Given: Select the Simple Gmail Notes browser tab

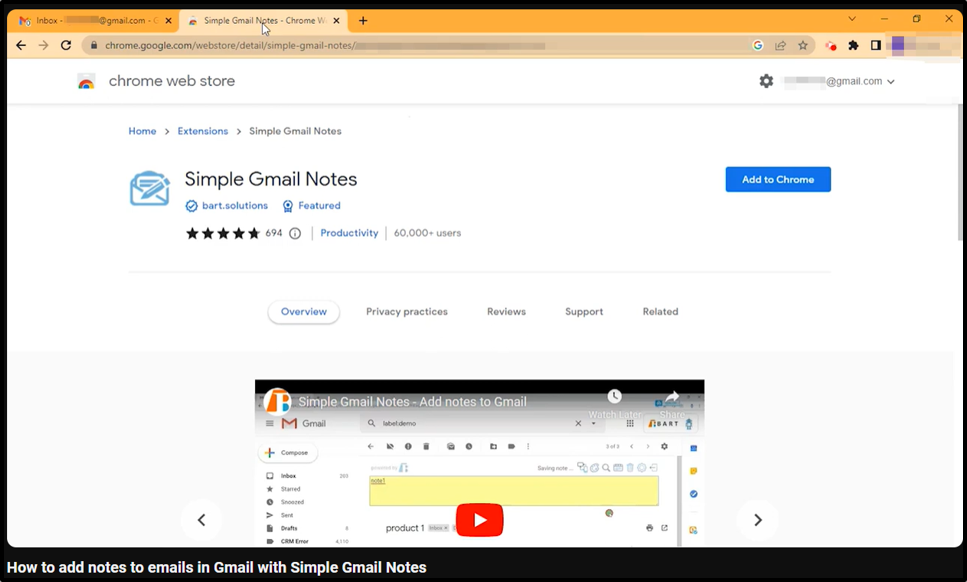Looking at the screenshot, I should pos(265,20).
